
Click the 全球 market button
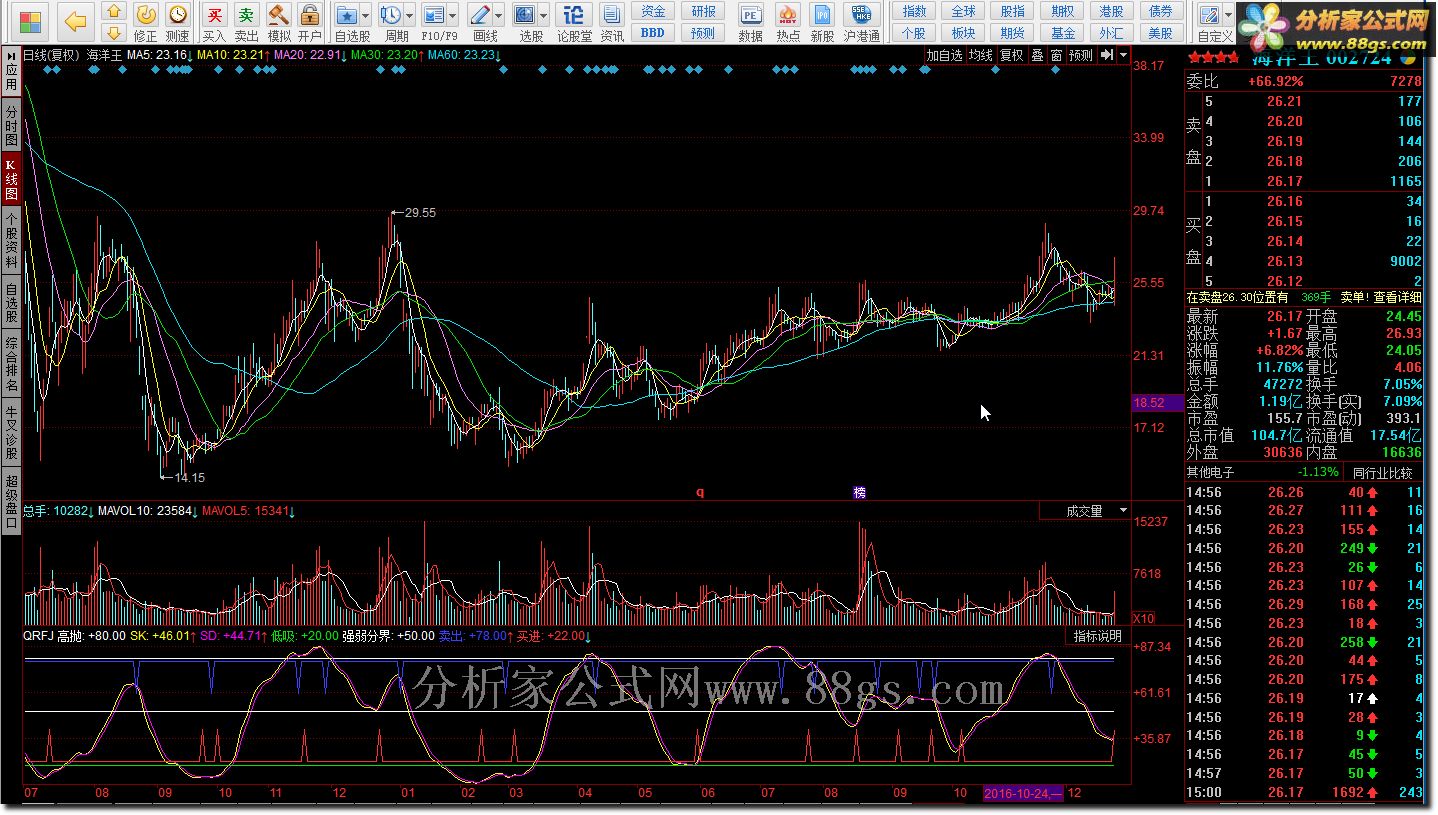pyautogui.click(x=963, y=11)
